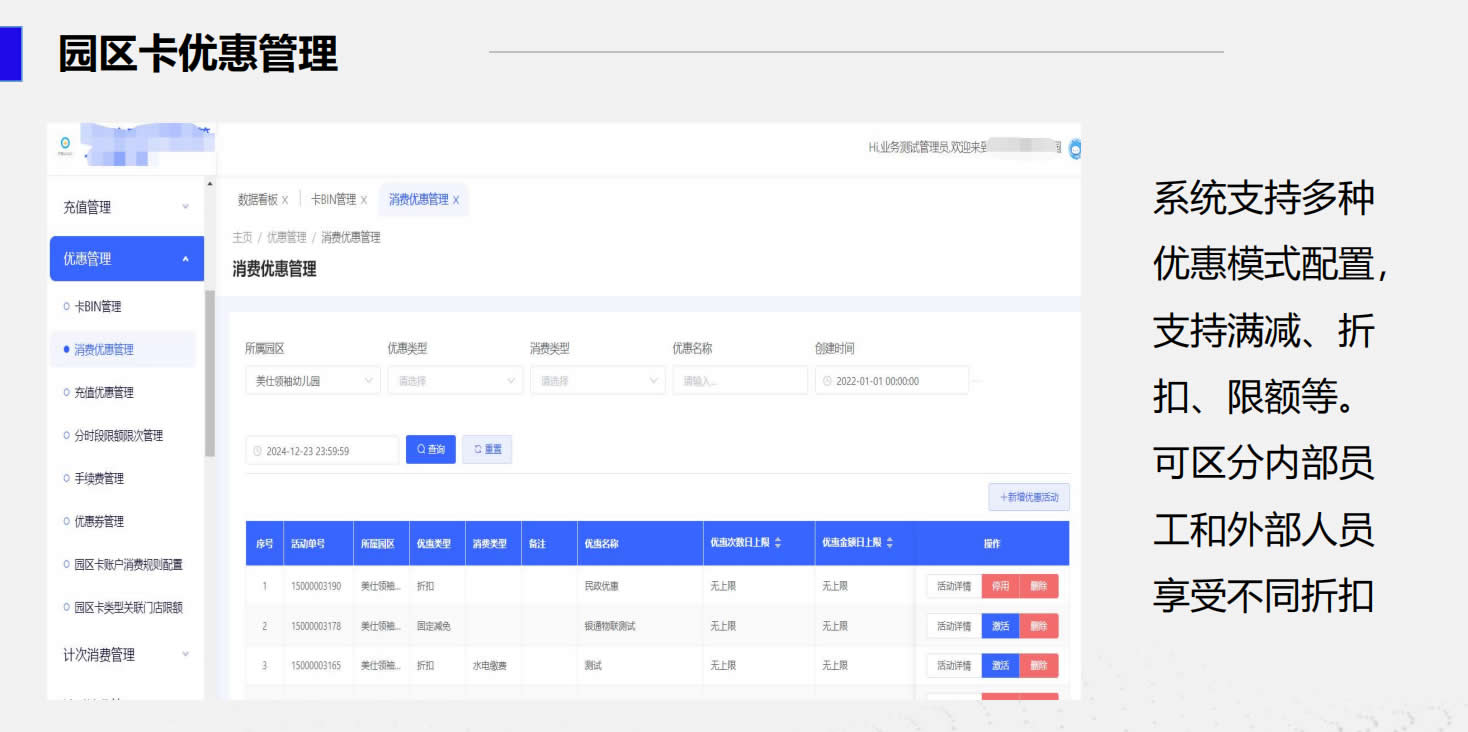Click the 优惠名称 text input field
Screen dimensions: 1468x732
tap(740, 381)
